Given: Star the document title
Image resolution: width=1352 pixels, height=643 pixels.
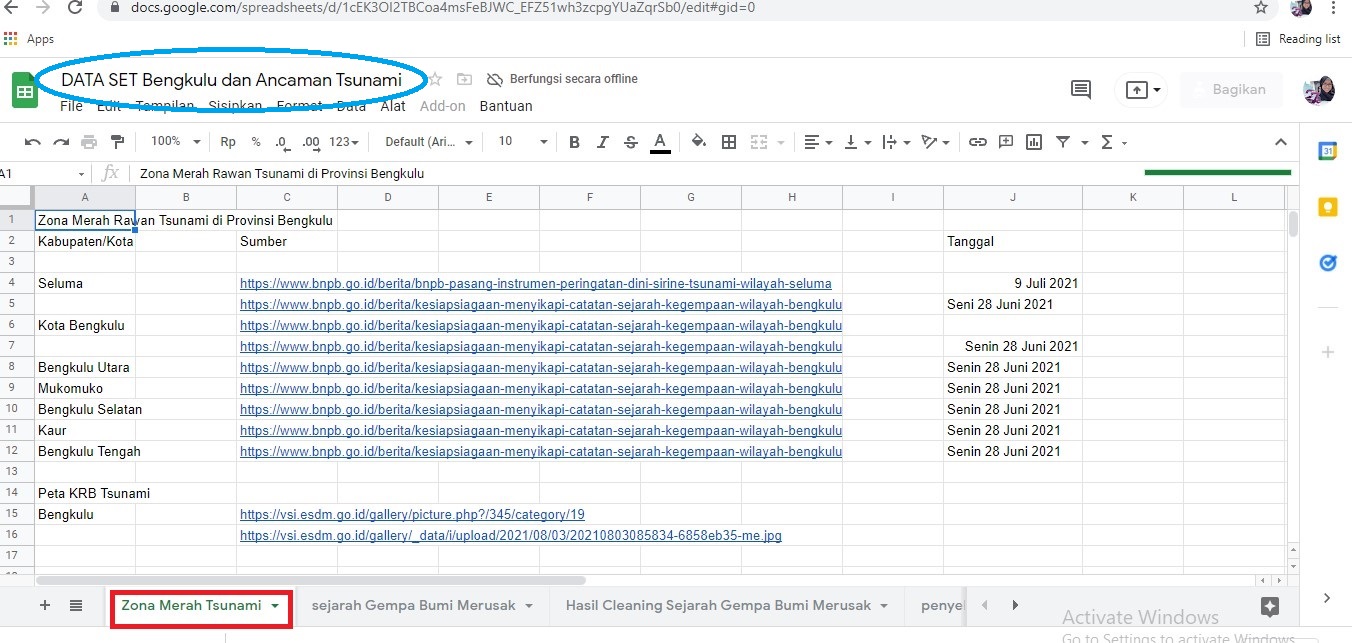Looking at the screenshot, I should pyautogui.click(x=435, y=79).
